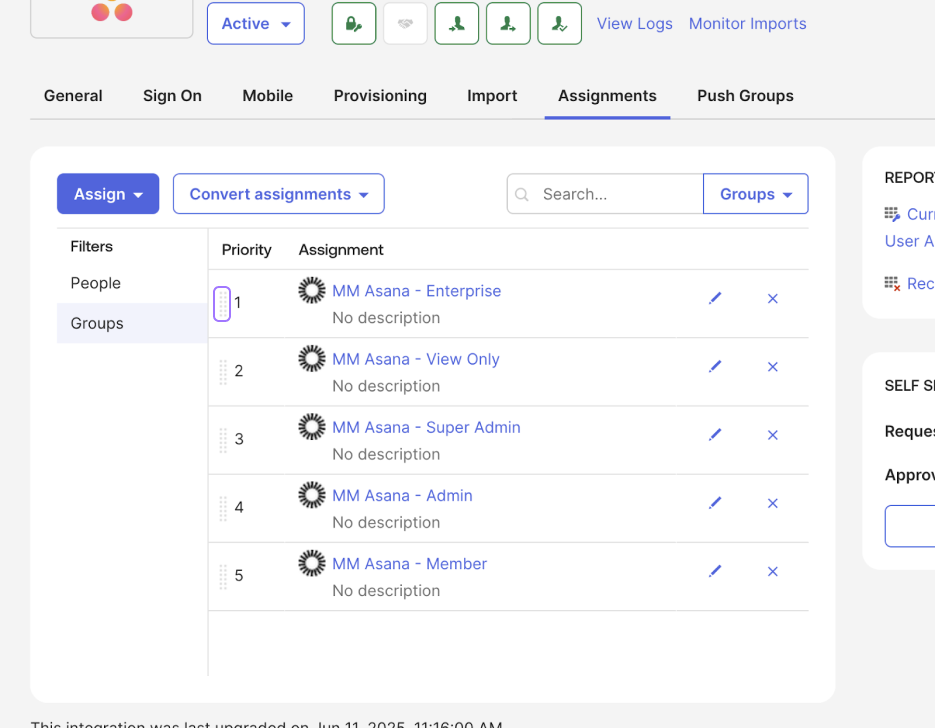
Task: Click the pencil icon for MM Asana - Admin
Action: pos(715,503)
